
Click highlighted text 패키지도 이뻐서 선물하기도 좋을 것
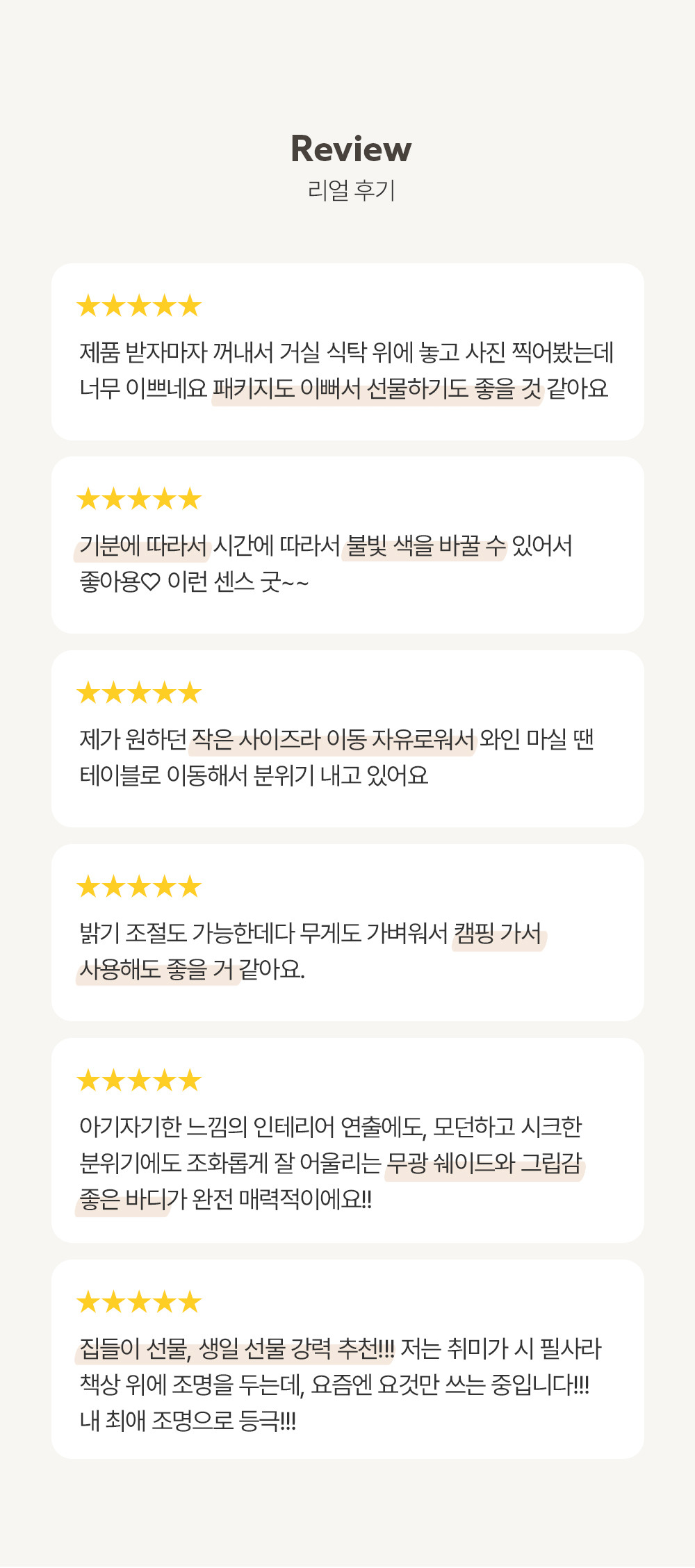pyautogui.click(x=377, y=388)
